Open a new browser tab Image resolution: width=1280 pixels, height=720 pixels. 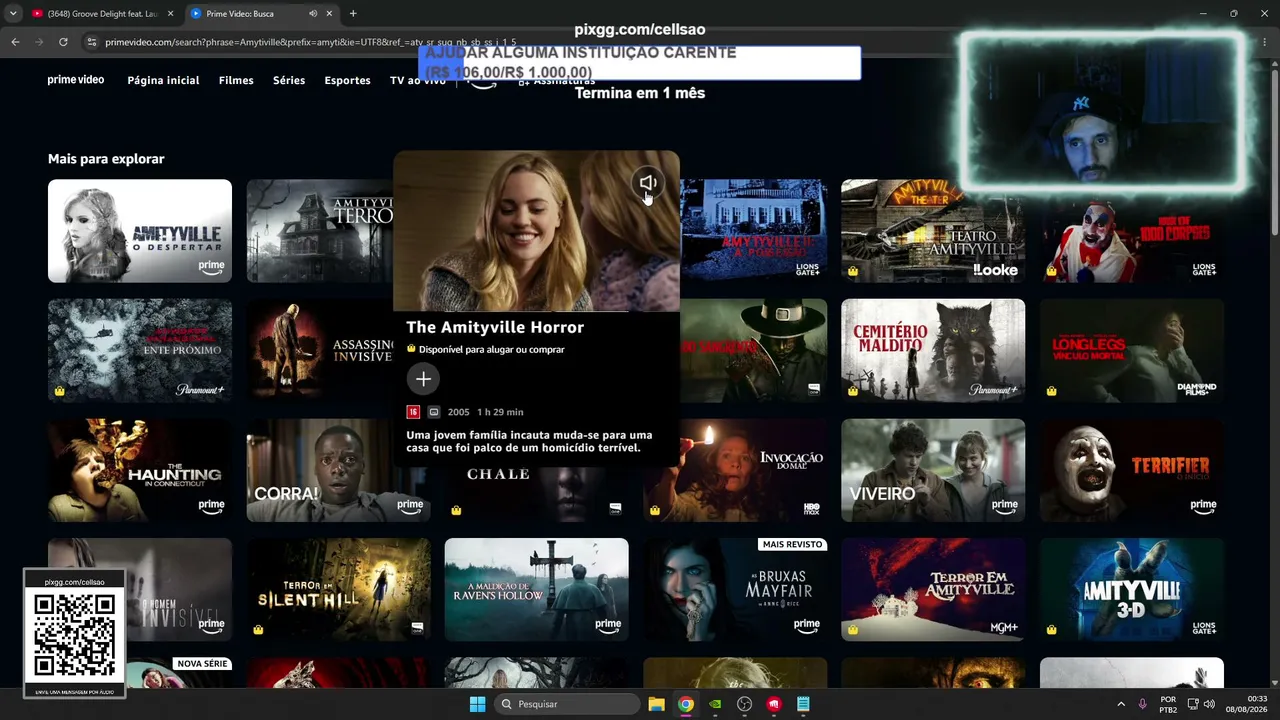tap(353, 14)
